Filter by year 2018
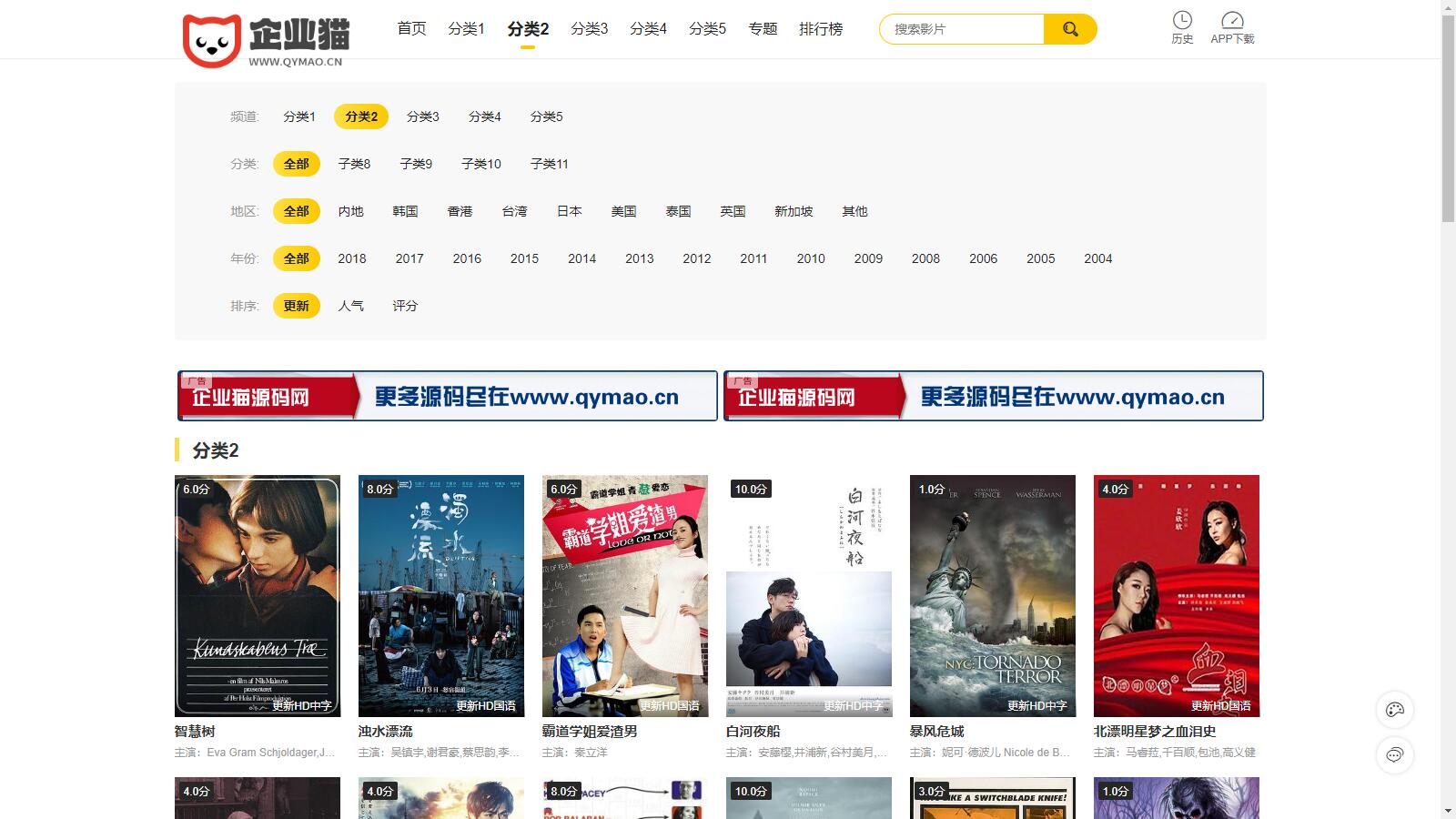Image resolution: width=1456 pixels, height=819 pixels. coord(351,258)
